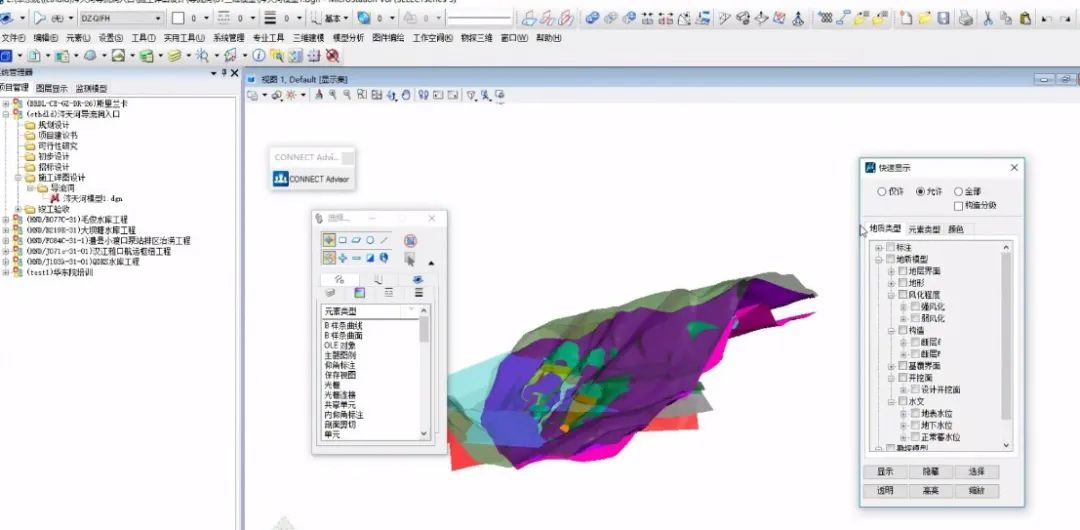Click the blue info circle toolbar icon

tap(258, 56)
